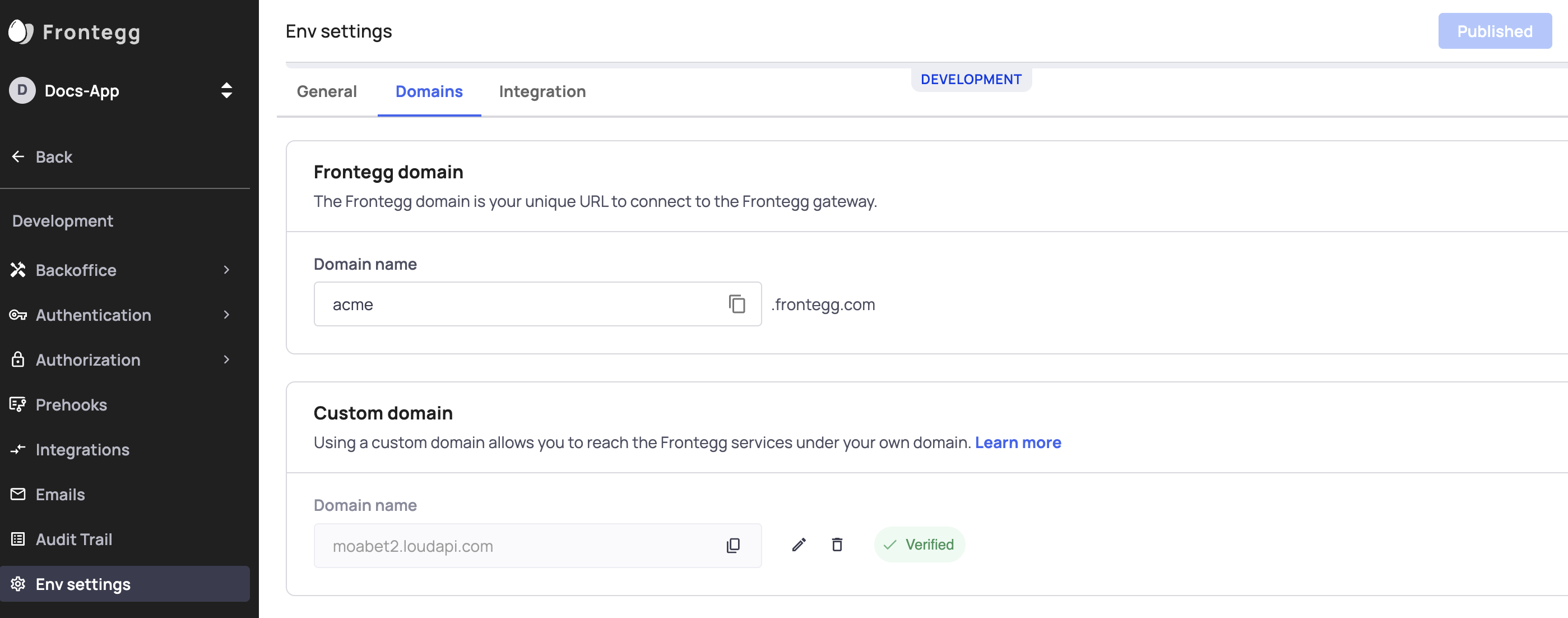The height and width of the screenshot is (618, 1568).
Task: Expand the Authentication menu
Action: click(226, 315)
